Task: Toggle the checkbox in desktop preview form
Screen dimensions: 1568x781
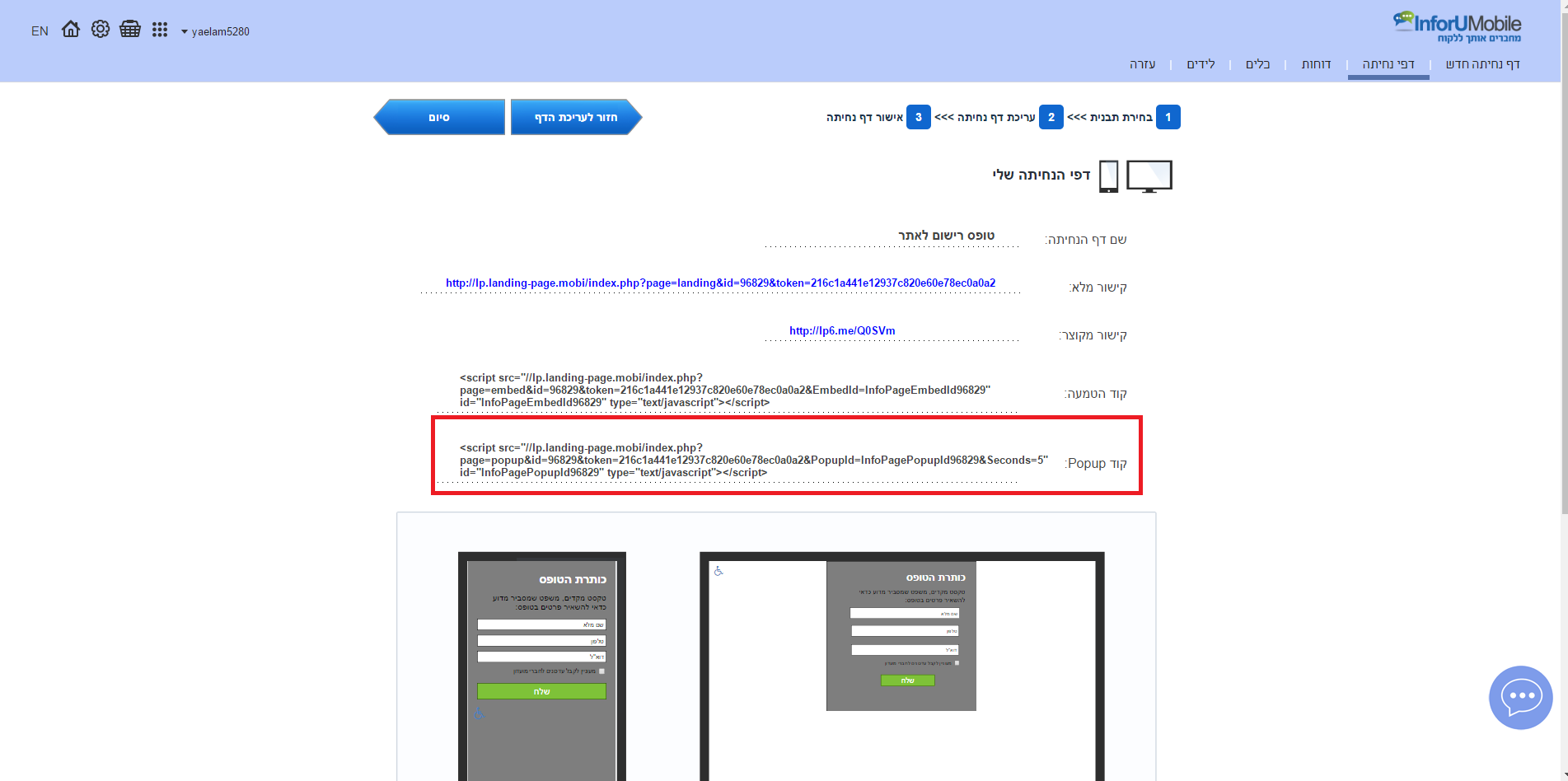Action: (x=957, y=662)
